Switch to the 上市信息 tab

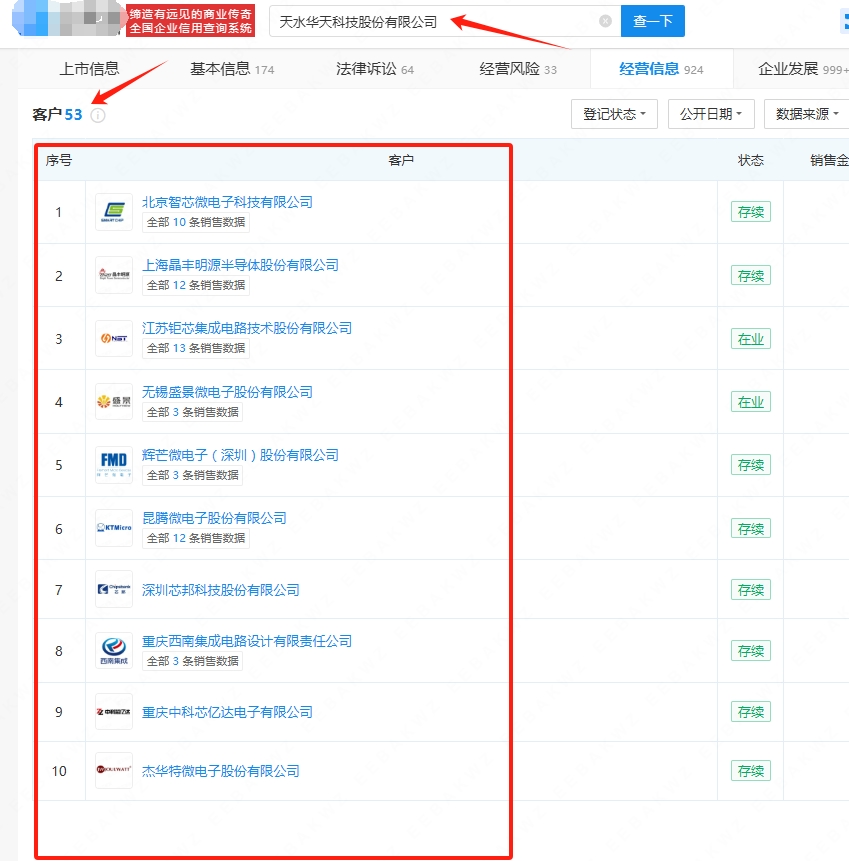click(89, 69)
